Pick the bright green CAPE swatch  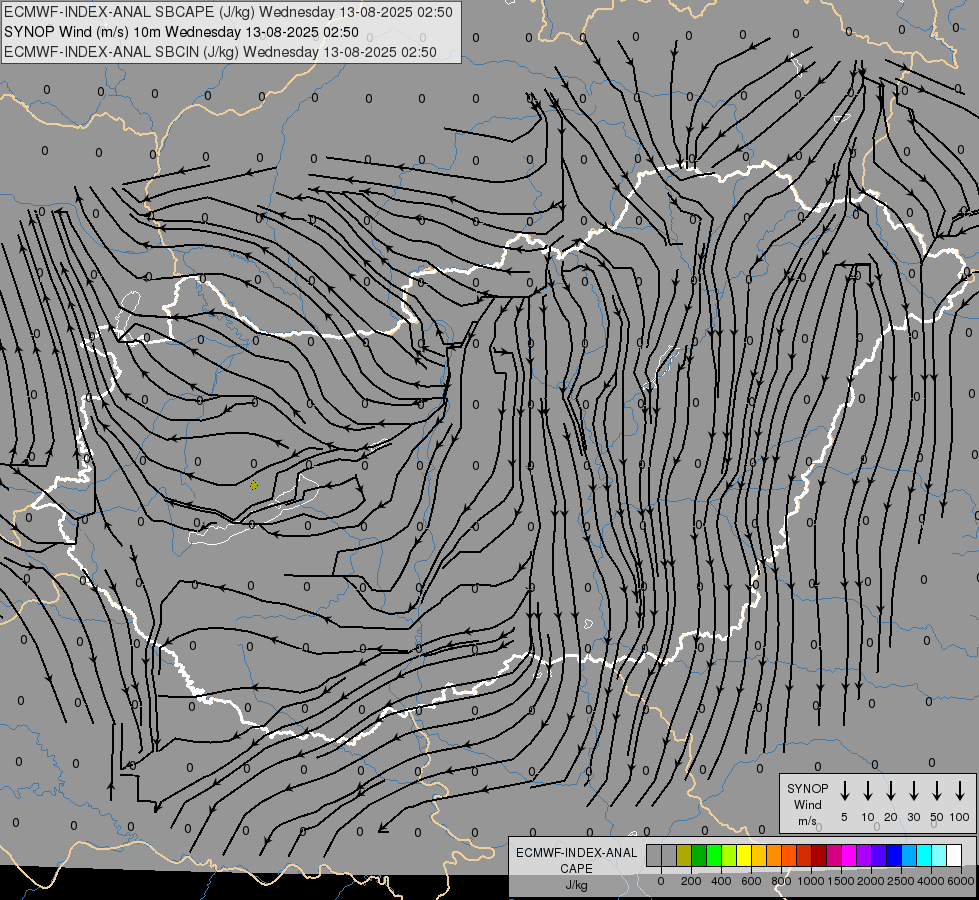[x=714, y=855]
